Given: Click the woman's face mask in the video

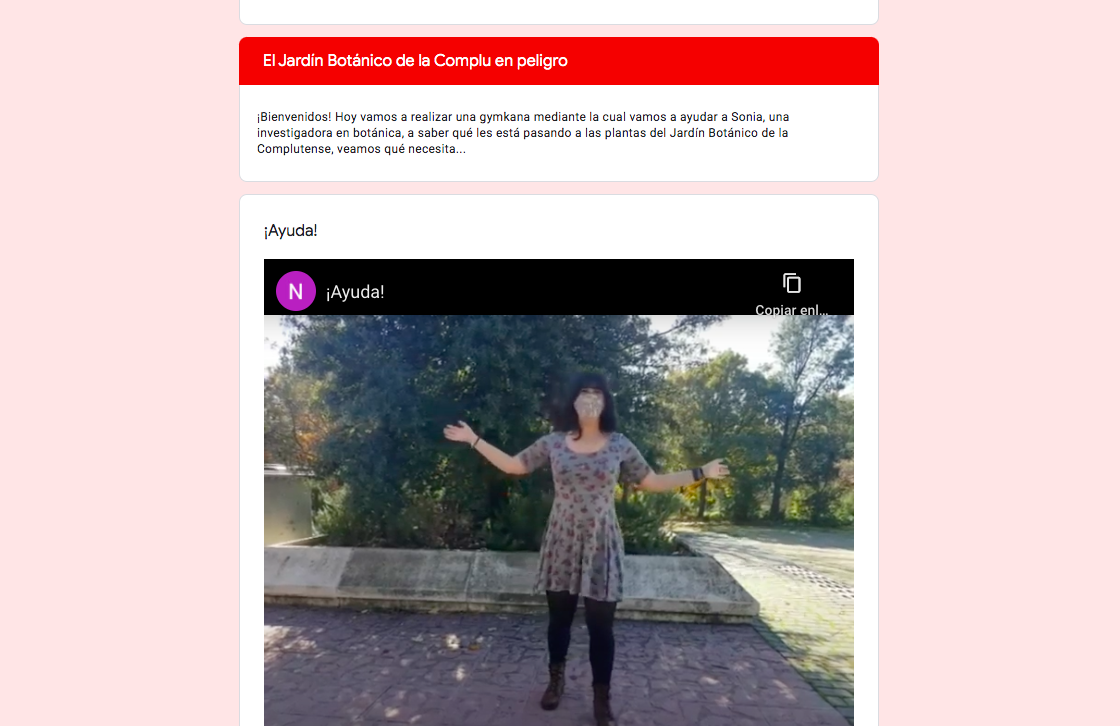Looking at the screenshot, I should point(589,406).
